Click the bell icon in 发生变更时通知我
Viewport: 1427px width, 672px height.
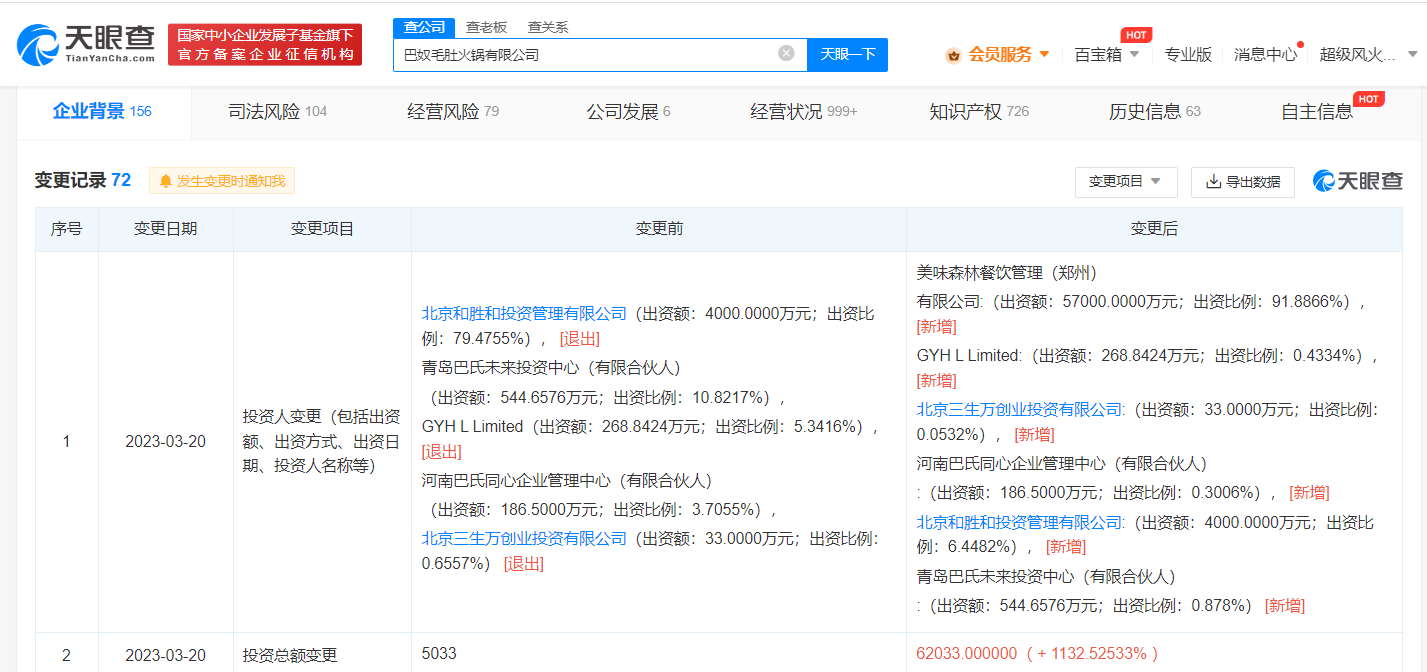(165, 181)
